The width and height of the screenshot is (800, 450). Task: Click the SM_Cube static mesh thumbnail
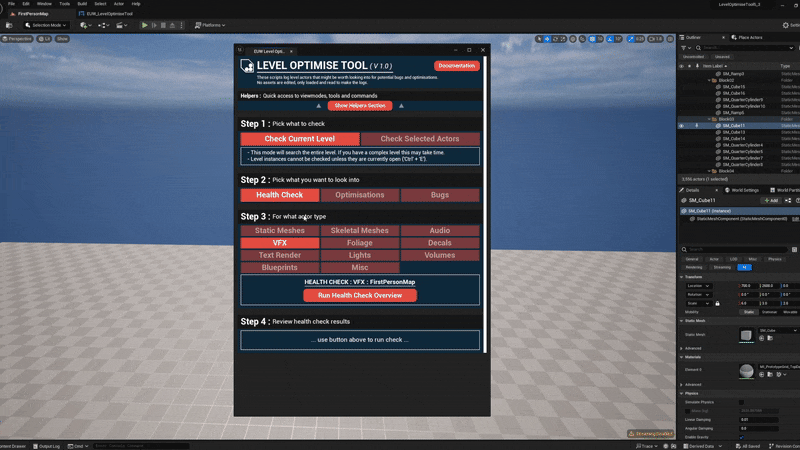(746, 335)
